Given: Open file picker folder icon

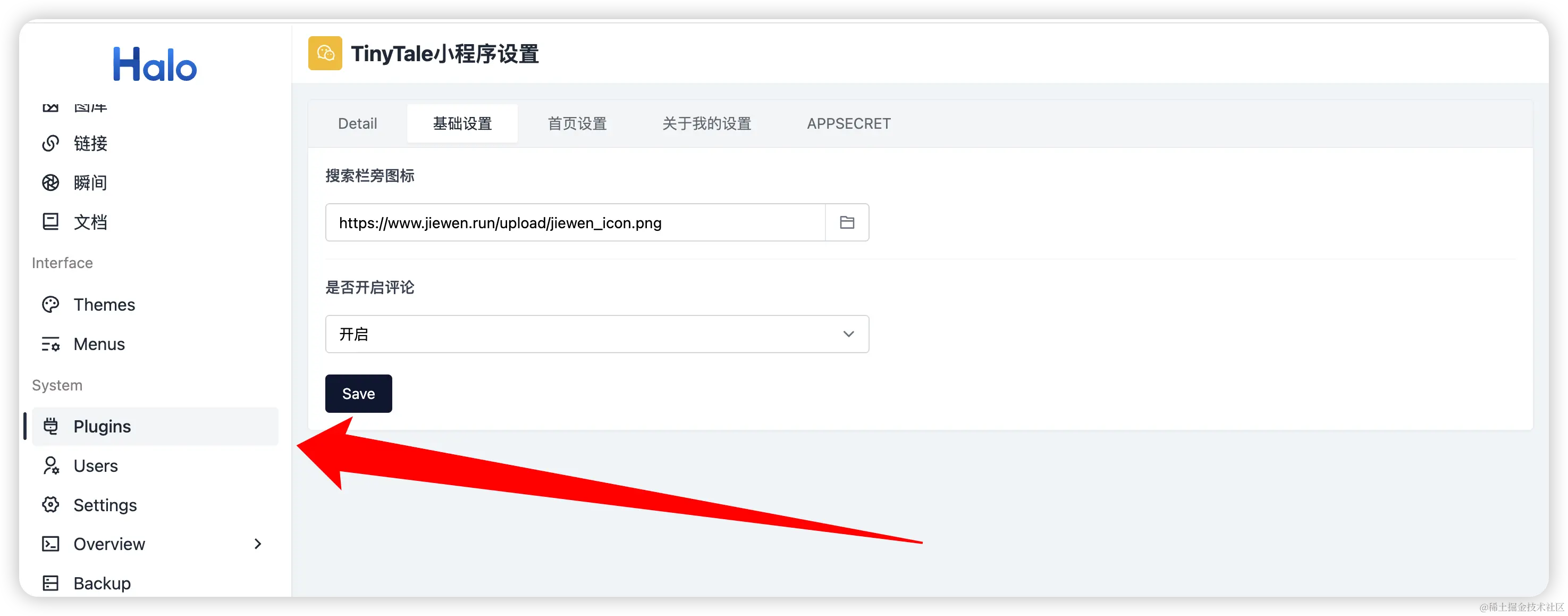Looking at the screenshot, I should coord(847,222).
